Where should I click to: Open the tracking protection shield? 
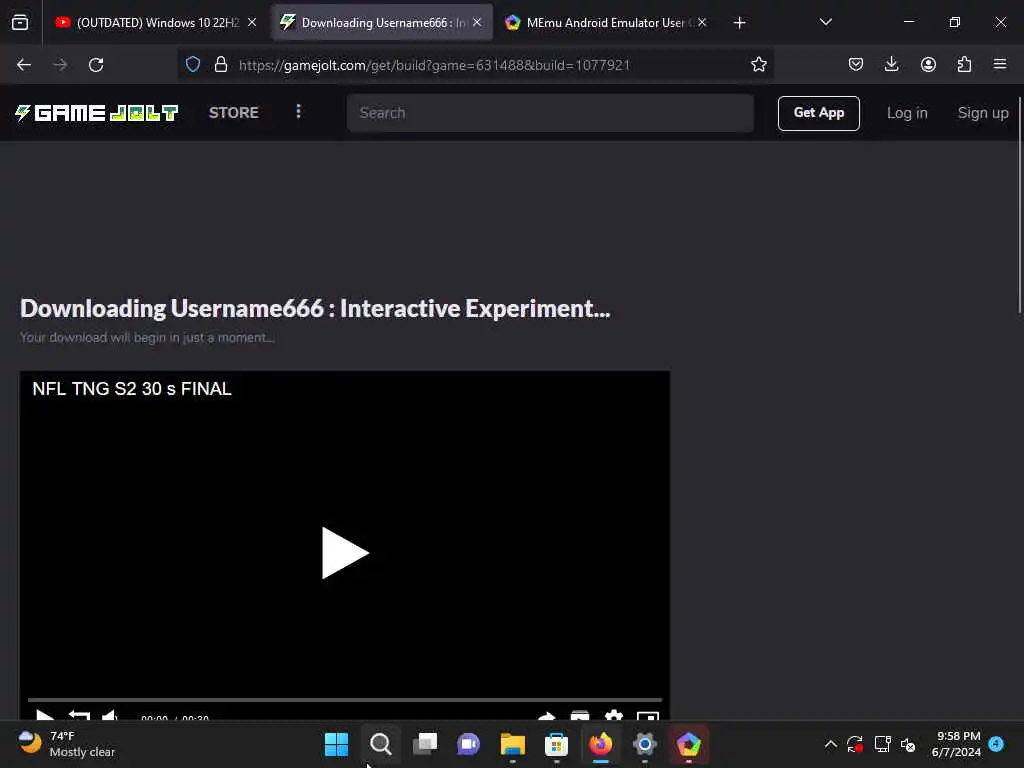tap(193, 64)
